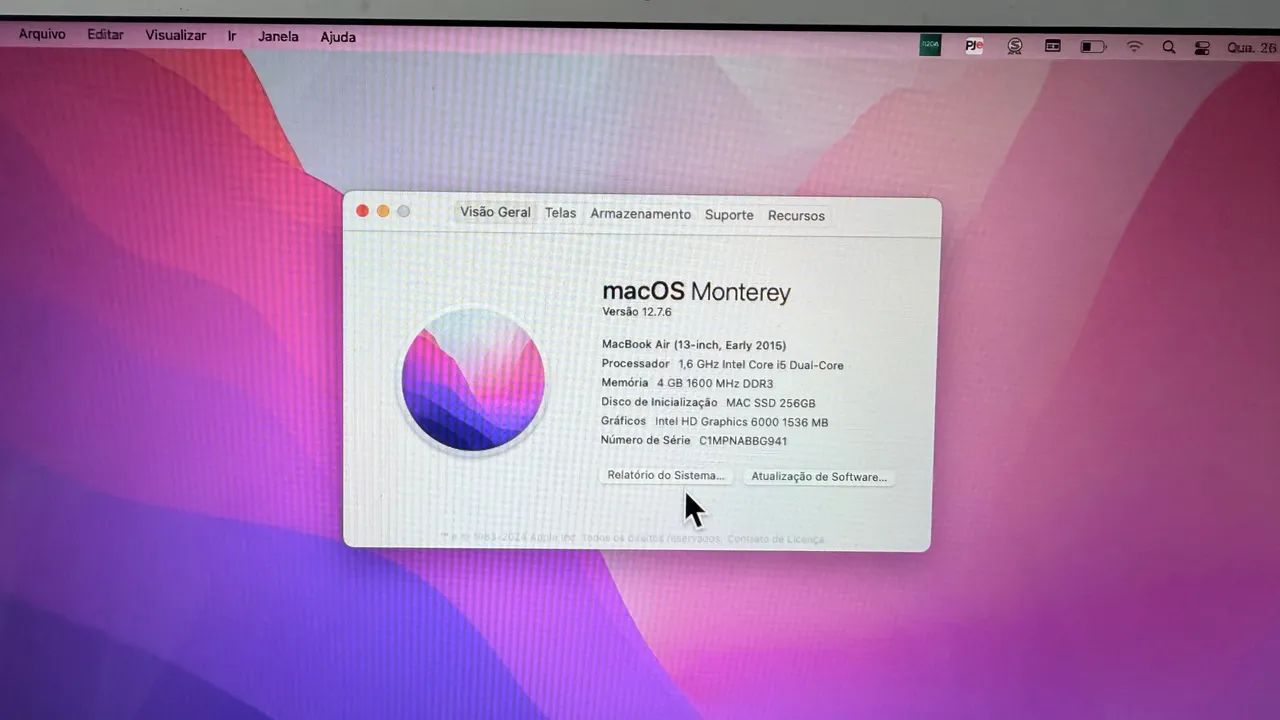Screen dimensions: 1280x720
Task: Open Relatório do Sistema
Action: 666,475
